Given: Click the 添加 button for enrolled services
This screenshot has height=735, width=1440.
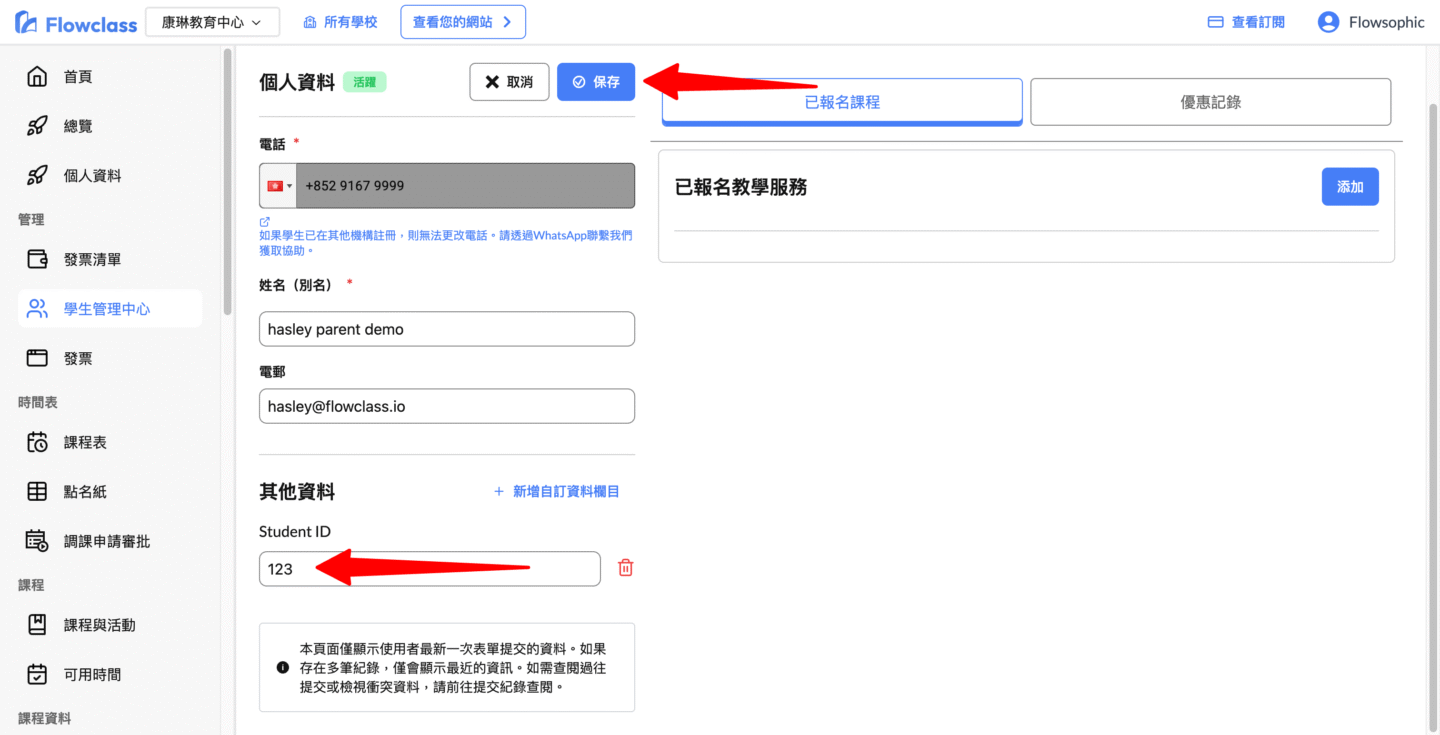Looking at the screenshot, I should click(x=1349, y=187).
